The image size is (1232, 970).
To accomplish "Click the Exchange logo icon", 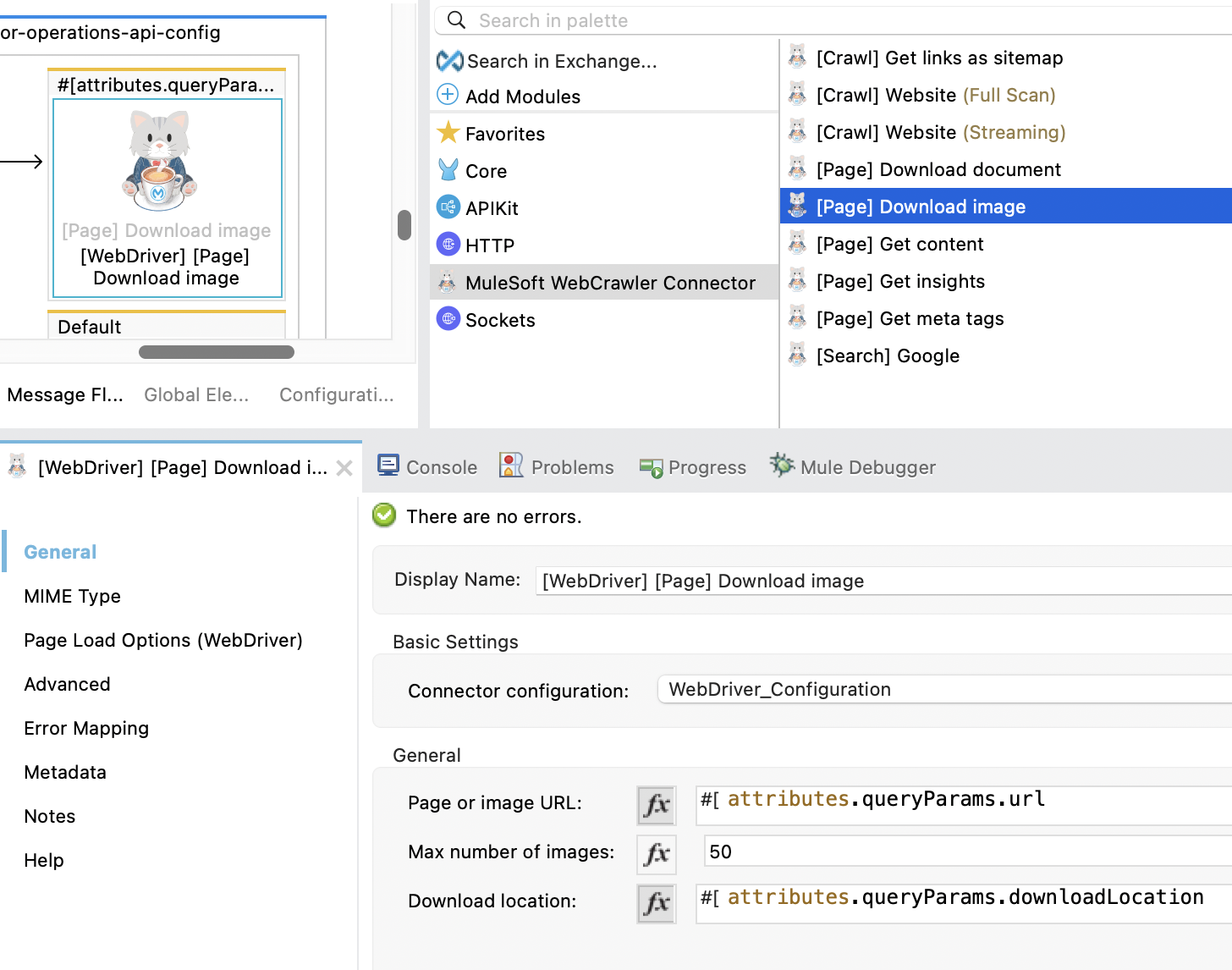I will pos(449,61).
